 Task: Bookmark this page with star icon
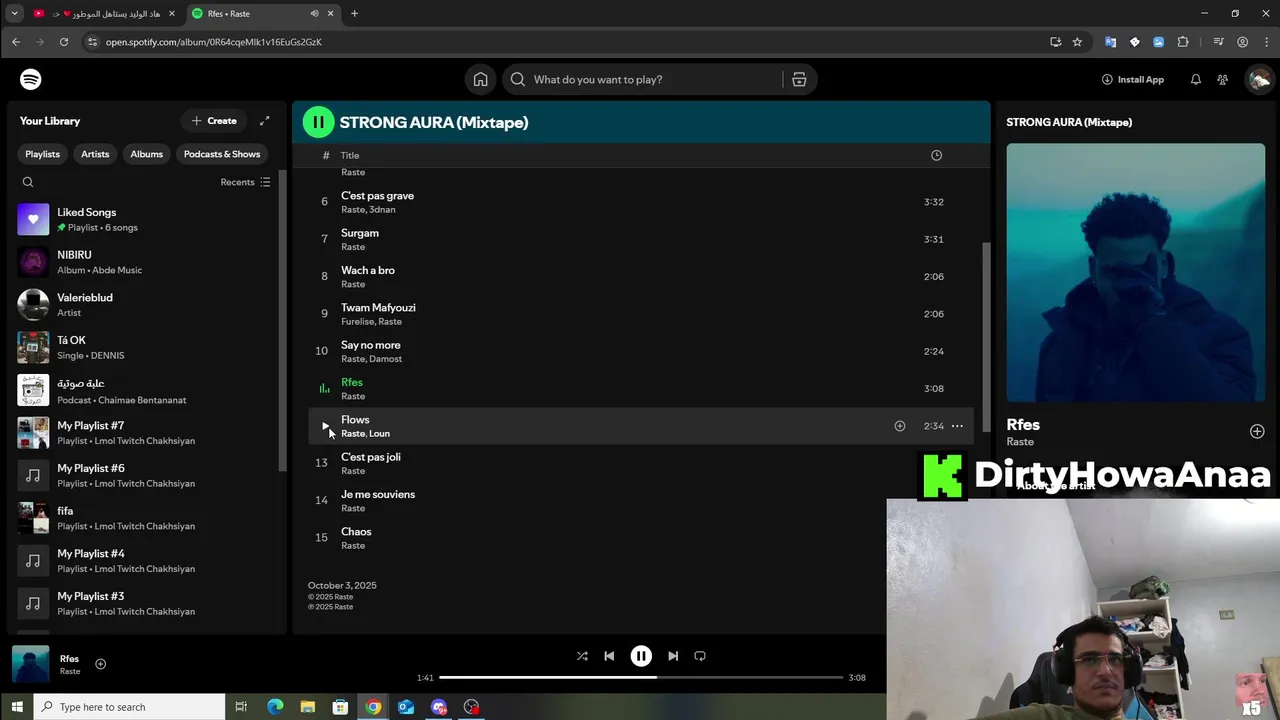click(x=1077, y=42)
